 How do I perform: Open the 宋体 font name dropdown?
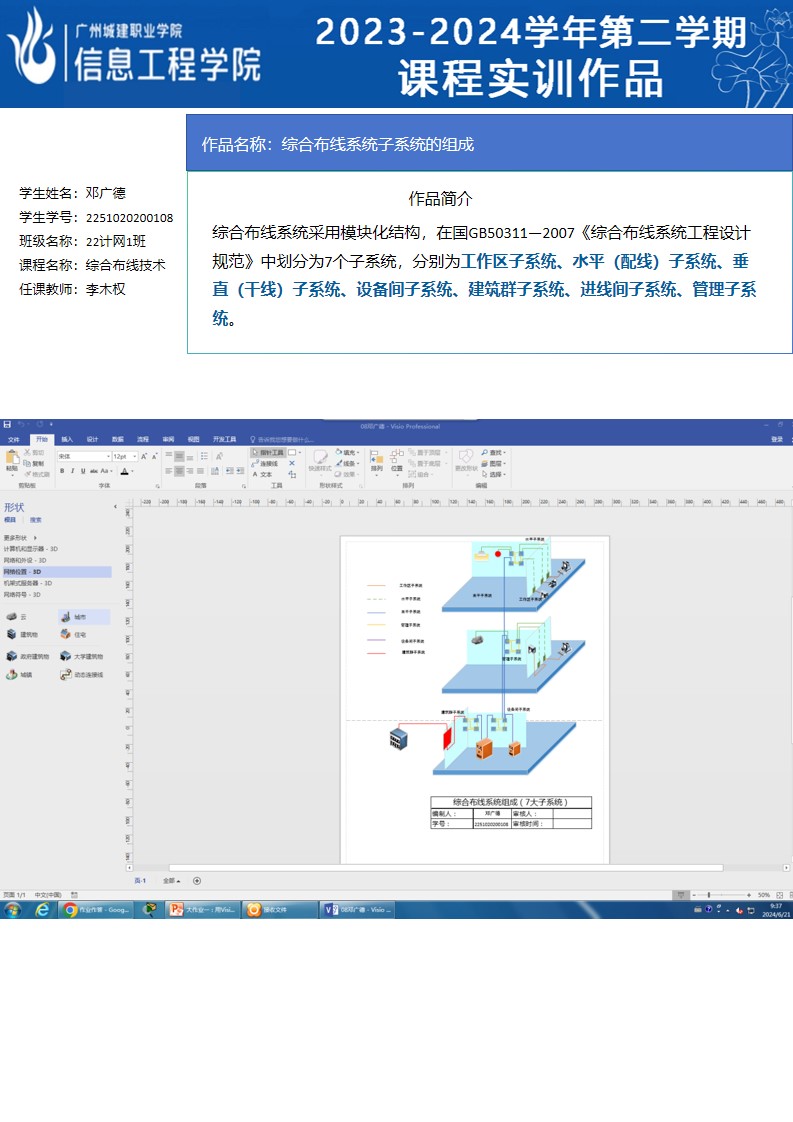click(x=83, y=456)
